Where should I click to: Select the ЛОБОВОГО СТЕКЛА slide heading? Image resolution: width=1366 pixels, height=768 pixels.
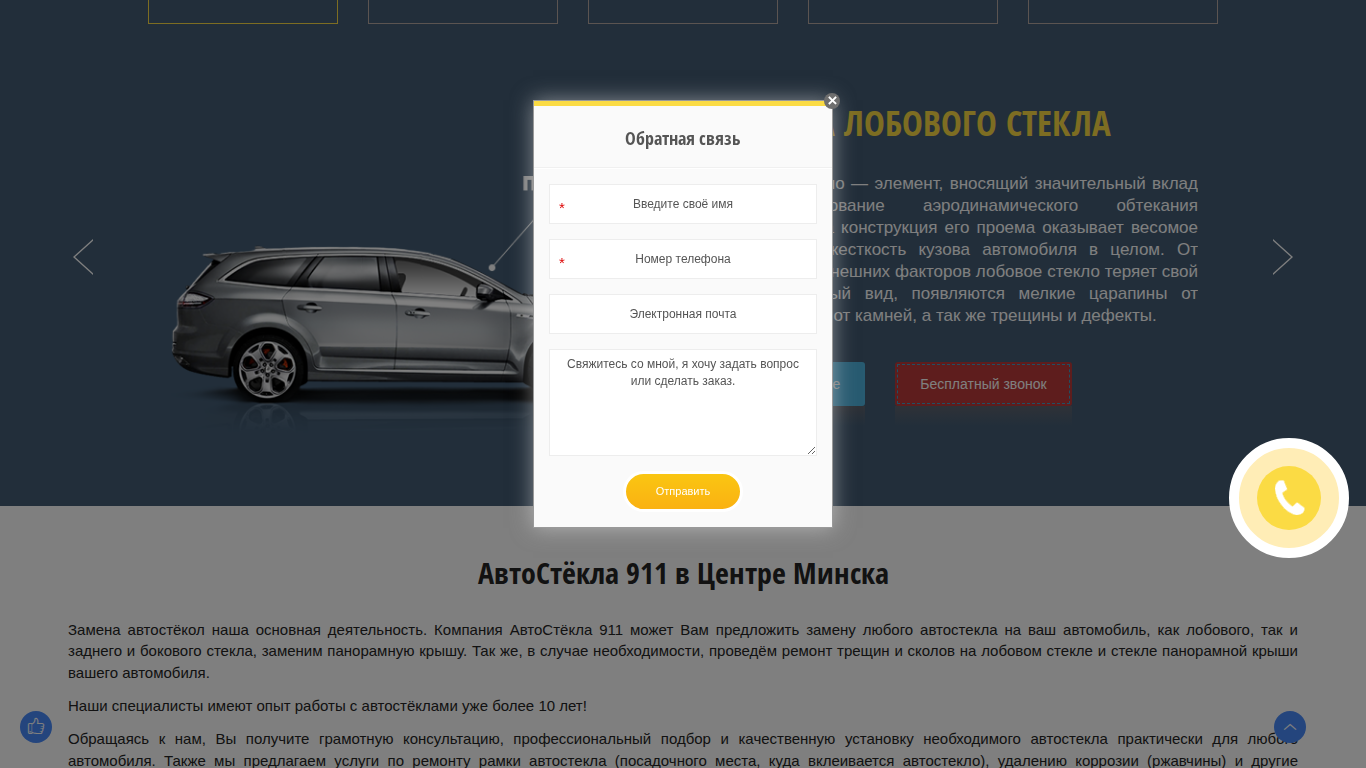pos(977,124)
